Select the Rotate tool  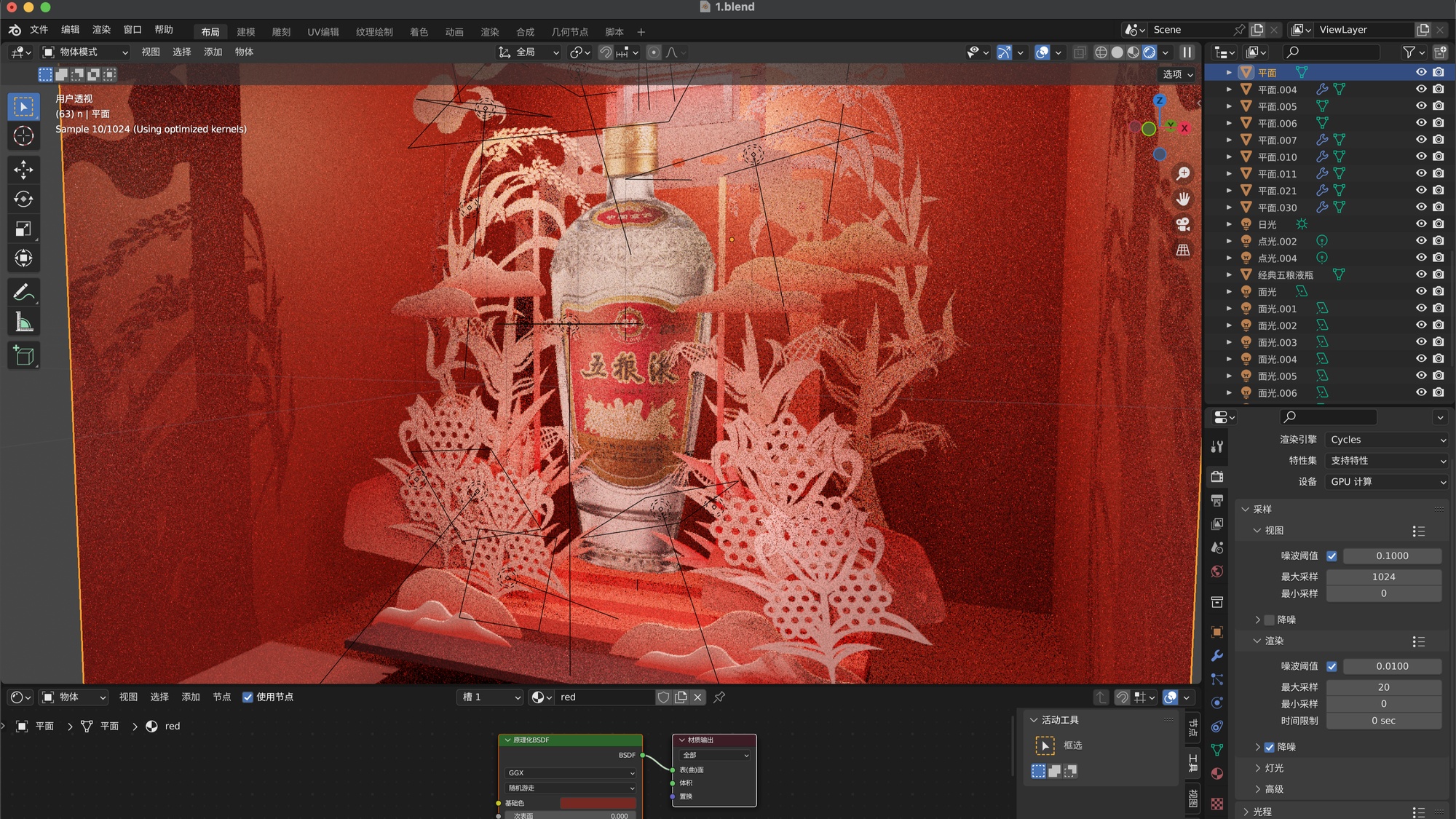pyautogui.click(x=23, y=199)
